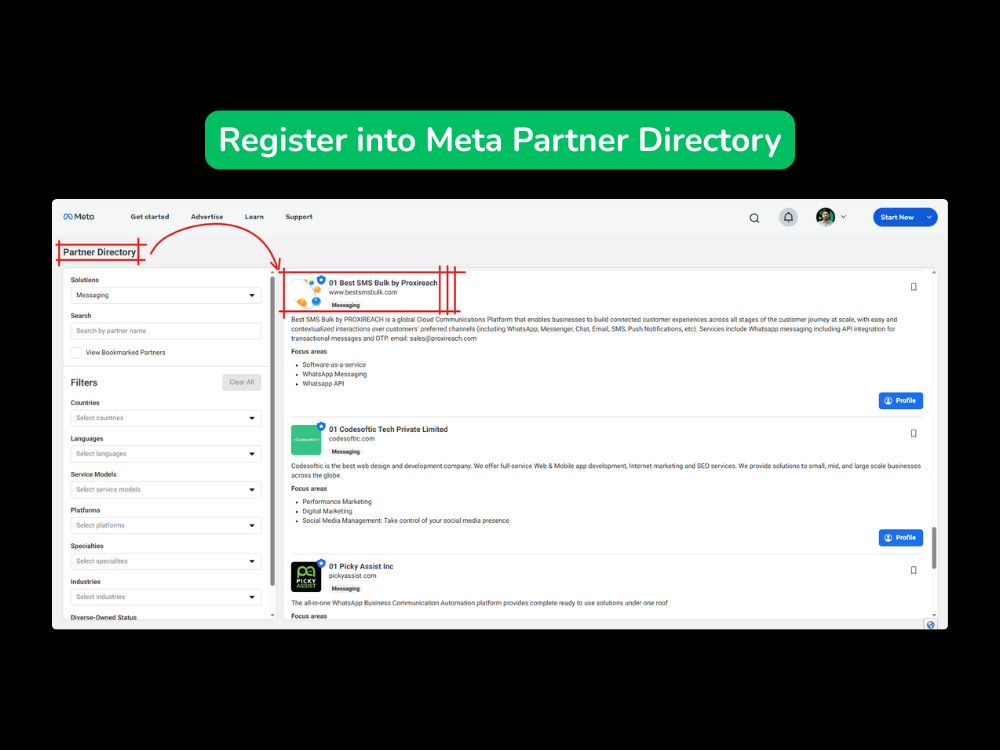This screenshot has height=750, width=1000.
Task: Click the badge on the Best SMS Bulk logo
Action: (321, 280)
